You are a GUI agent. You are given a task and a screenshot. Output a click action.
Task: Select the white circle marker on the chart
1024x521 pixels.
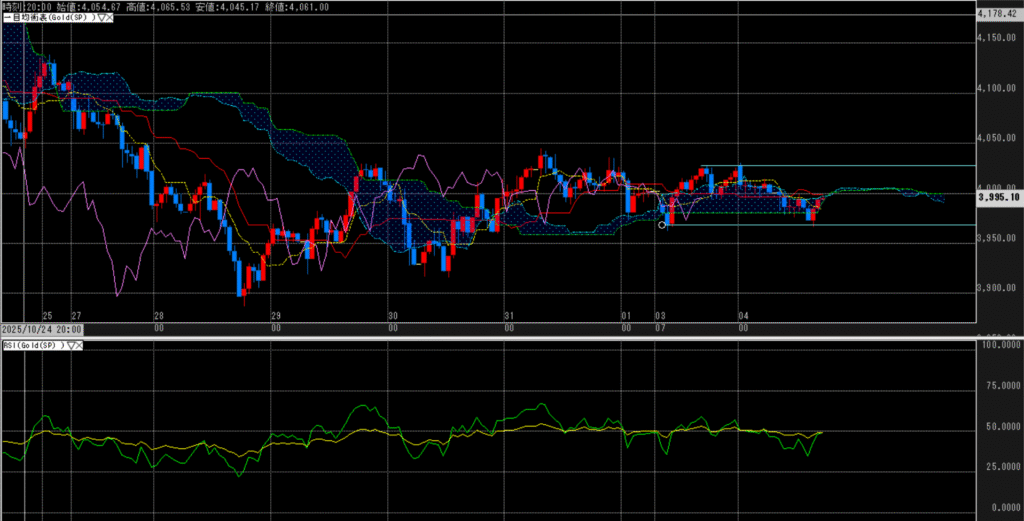pyautogui.click(x=662, y=225)
